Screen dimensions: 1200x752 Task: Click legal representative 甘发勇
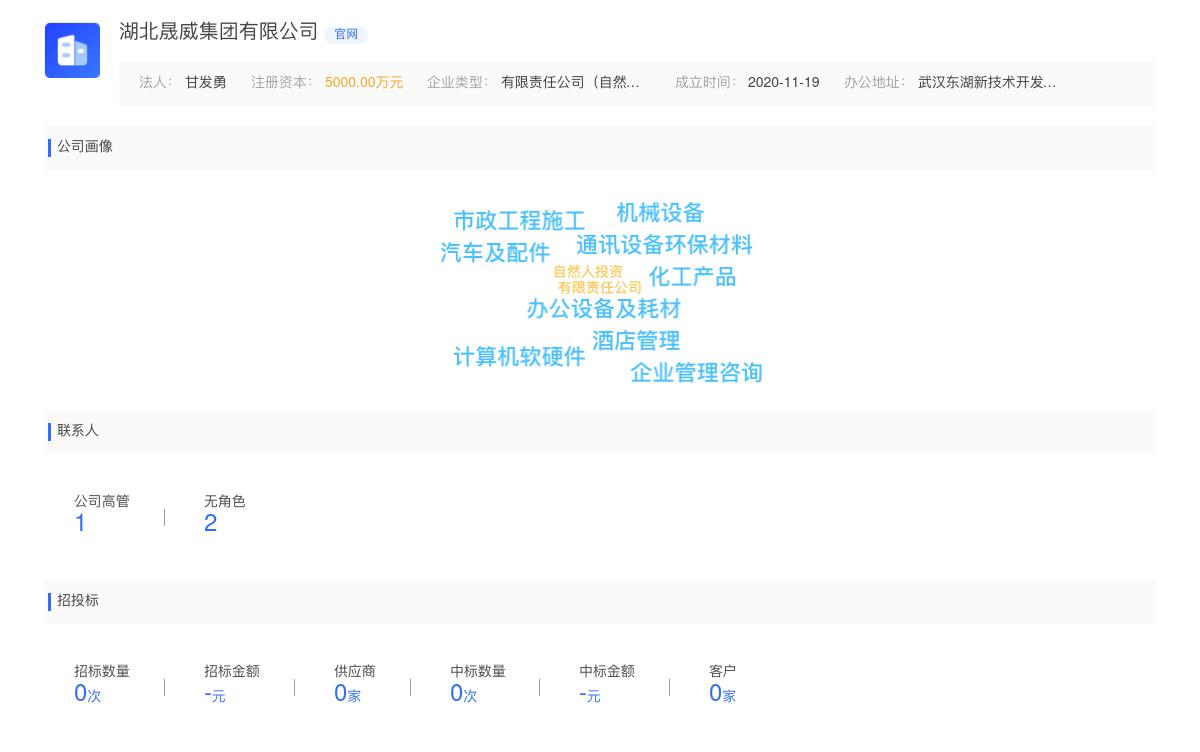coord(205,83)
